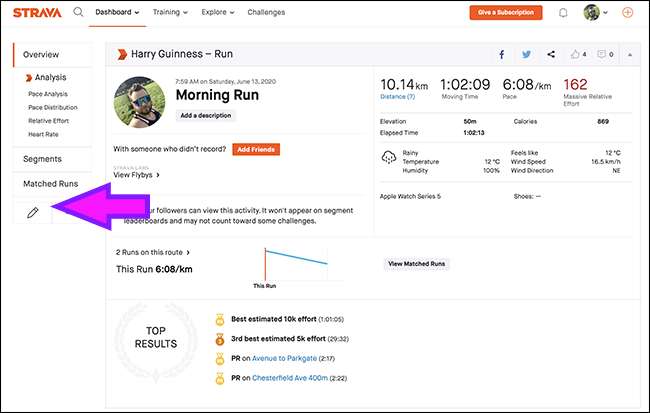Share the run on Twitter
Viewport: 650px width, 413px height.
tap(526, 54)
